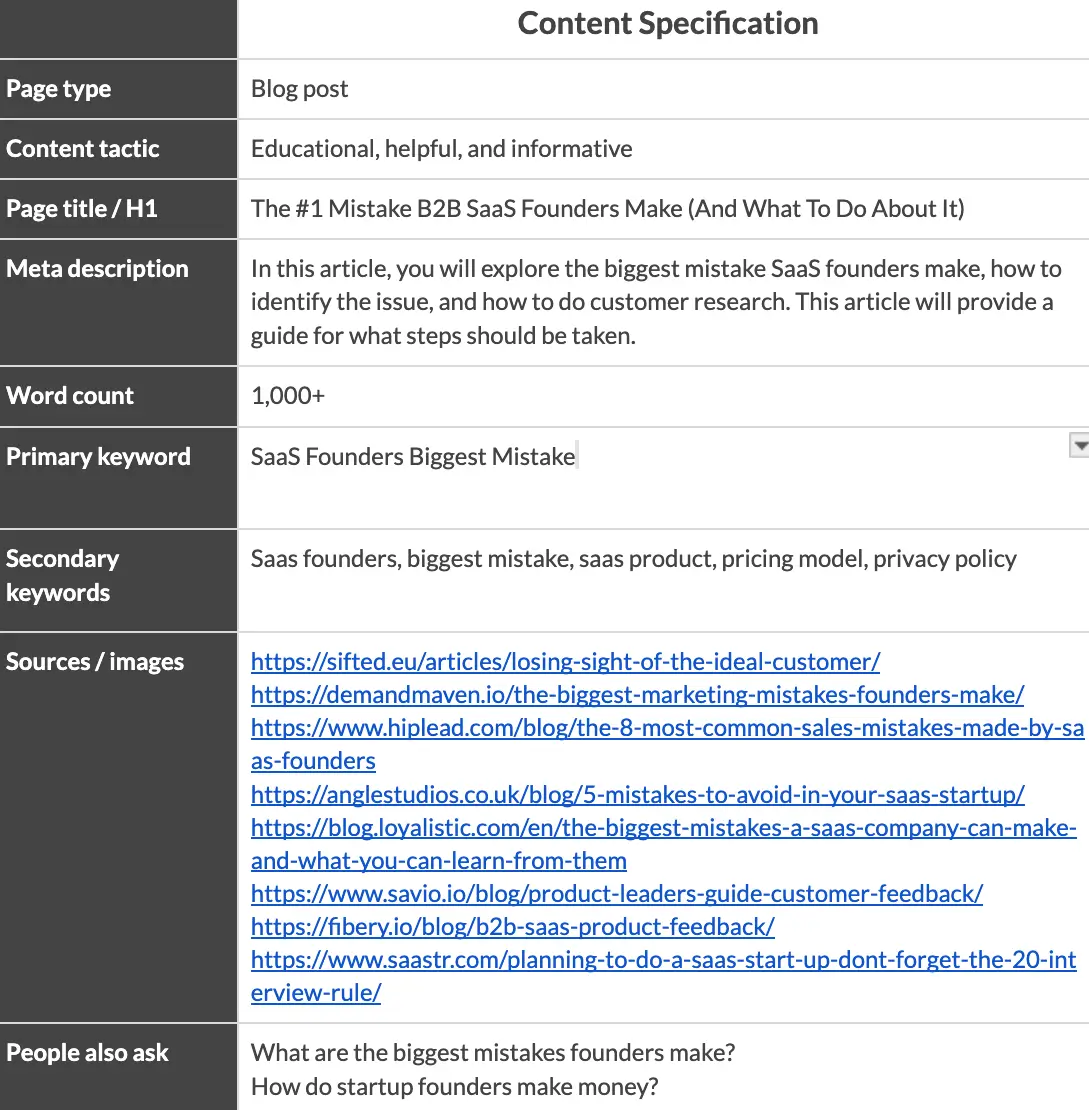Select the Content Specification header cell
Viewport: 1089px width, 1110px height.
tap(667, 25)
